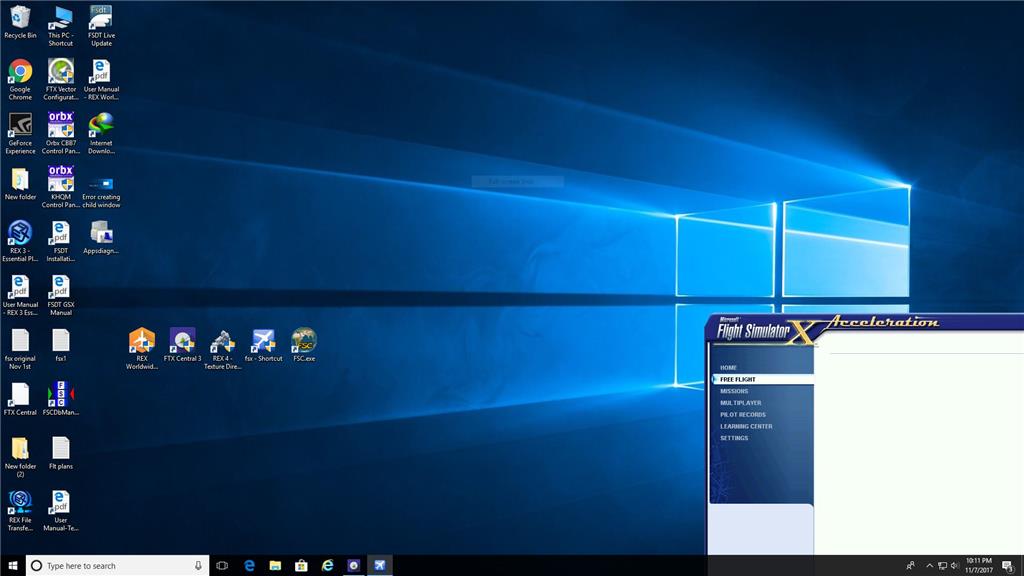Select the FSDT Installation PDF icon

coord(61,241)
